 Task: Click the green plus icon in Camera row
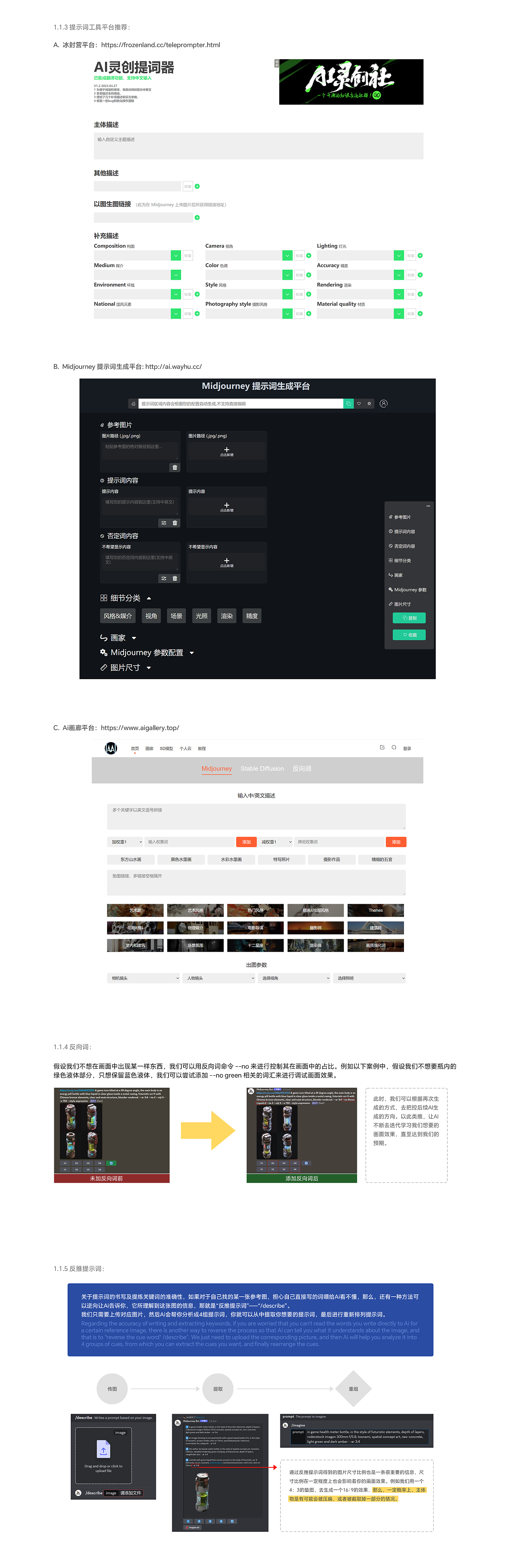pyautogui.click(x=308, y=256)
